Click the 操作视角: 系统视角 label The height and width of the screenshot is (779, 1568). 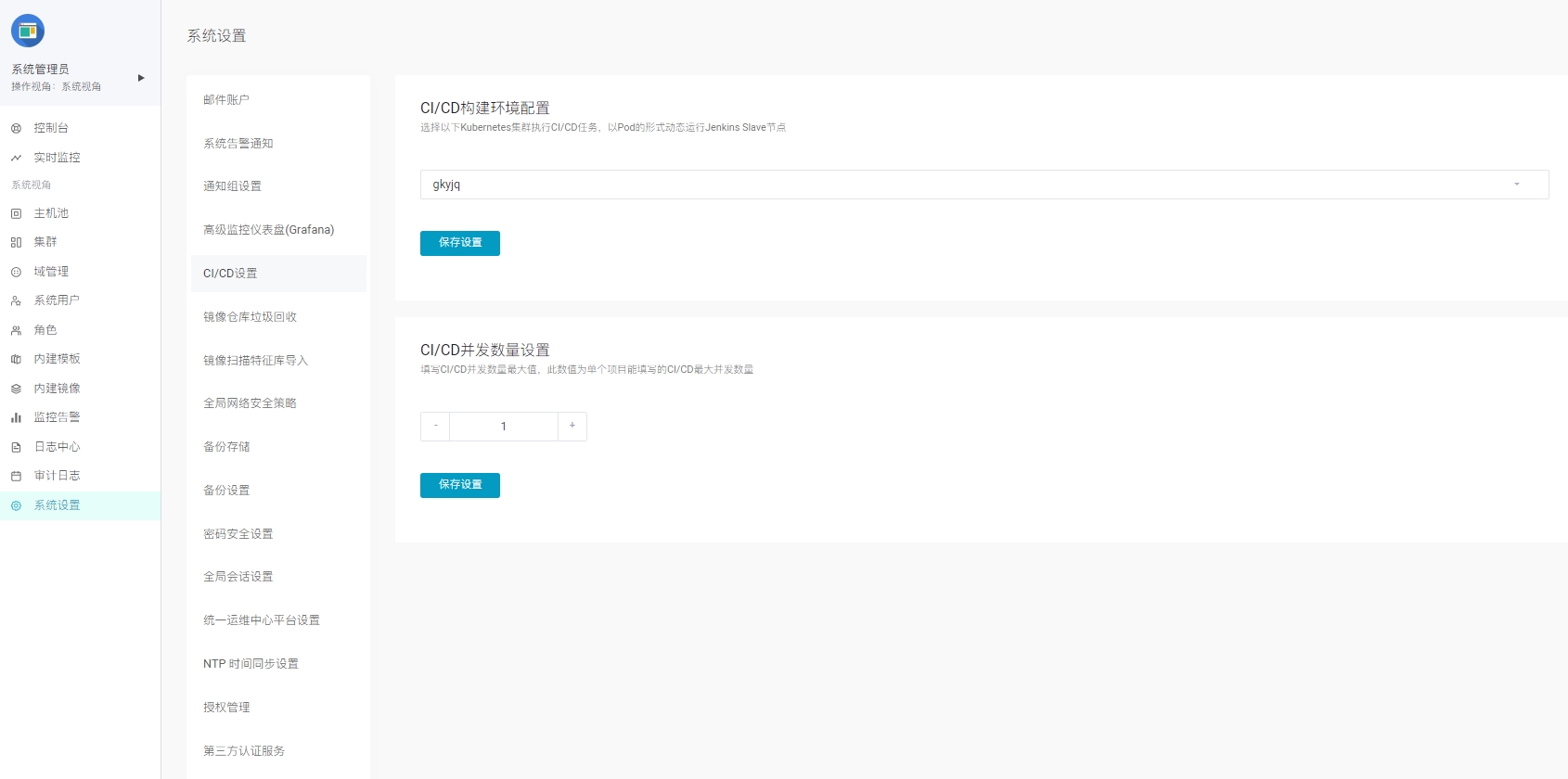[56, 87]
